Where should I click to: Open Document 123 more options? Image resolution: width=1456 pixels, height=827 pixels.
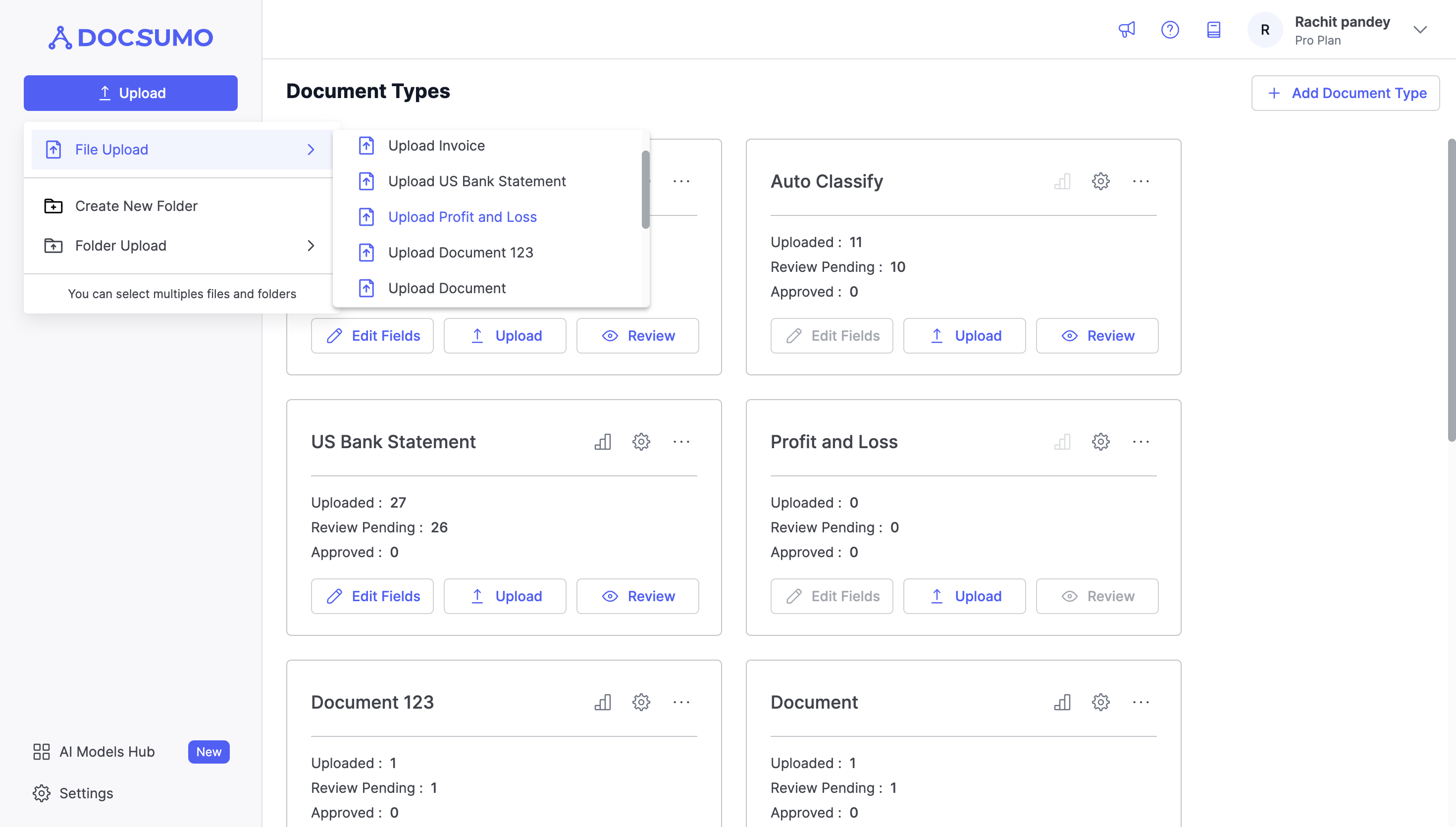(681, 703)
